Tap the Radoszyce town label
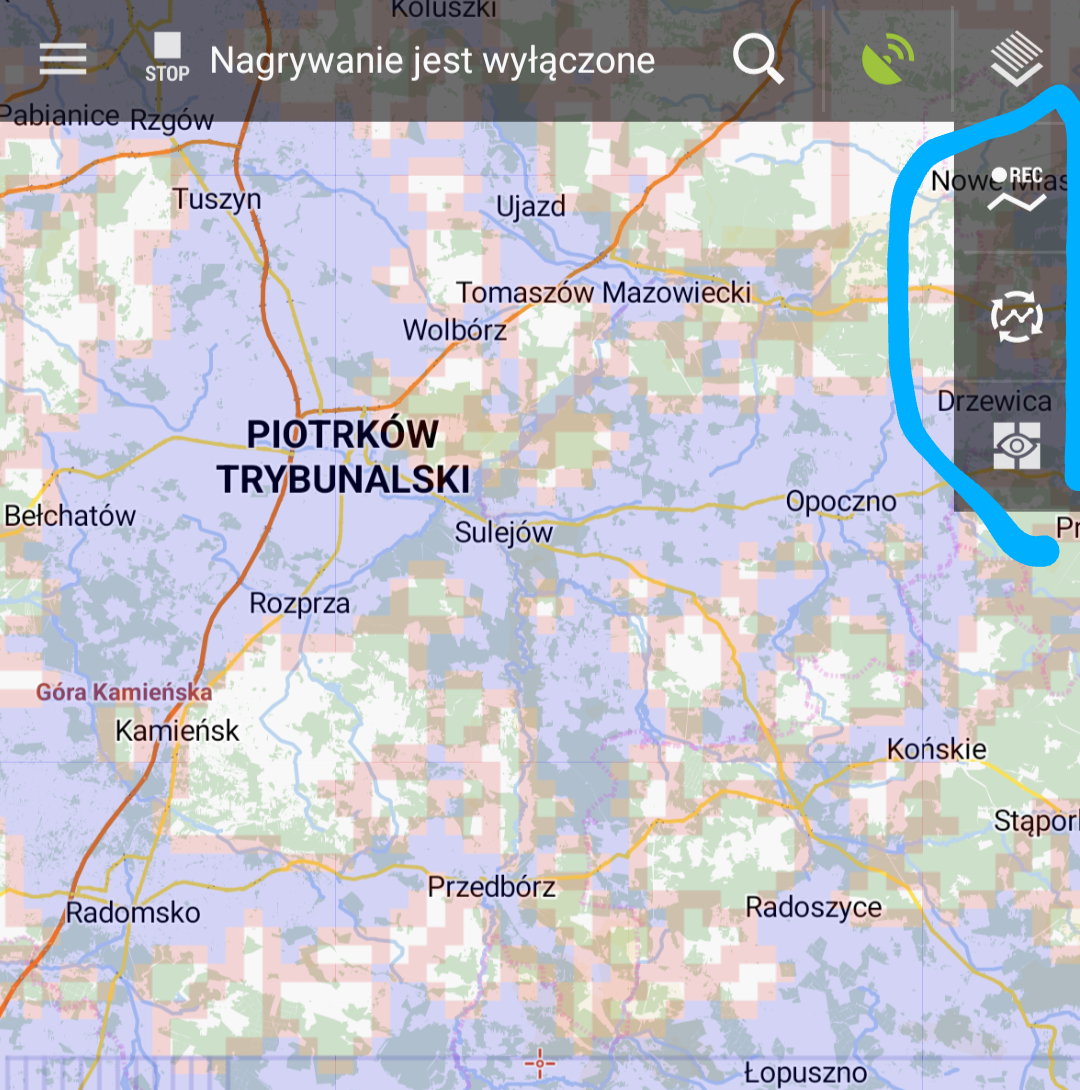 point(814,907)
